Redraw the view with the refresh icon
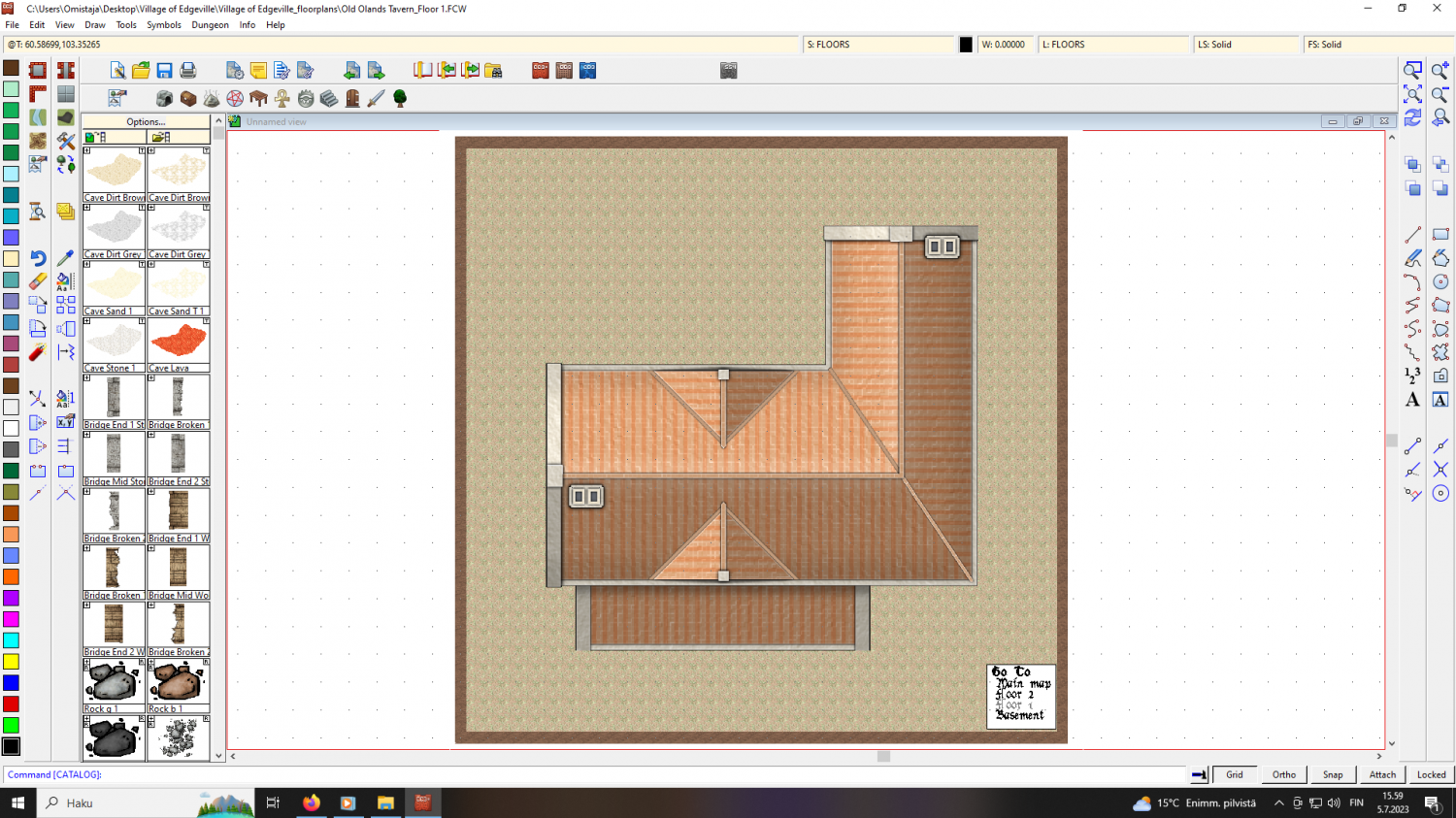This screenshot has width=1456, height=818. point(1412,116)
